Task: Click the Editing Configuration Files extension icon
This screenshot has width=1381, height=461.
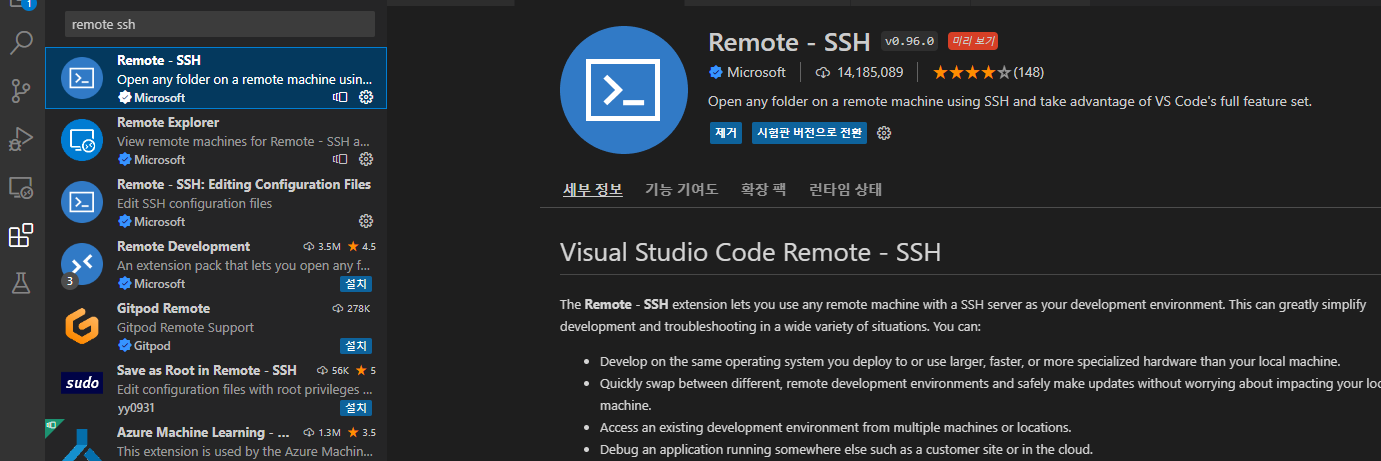Action: (81, 202)
